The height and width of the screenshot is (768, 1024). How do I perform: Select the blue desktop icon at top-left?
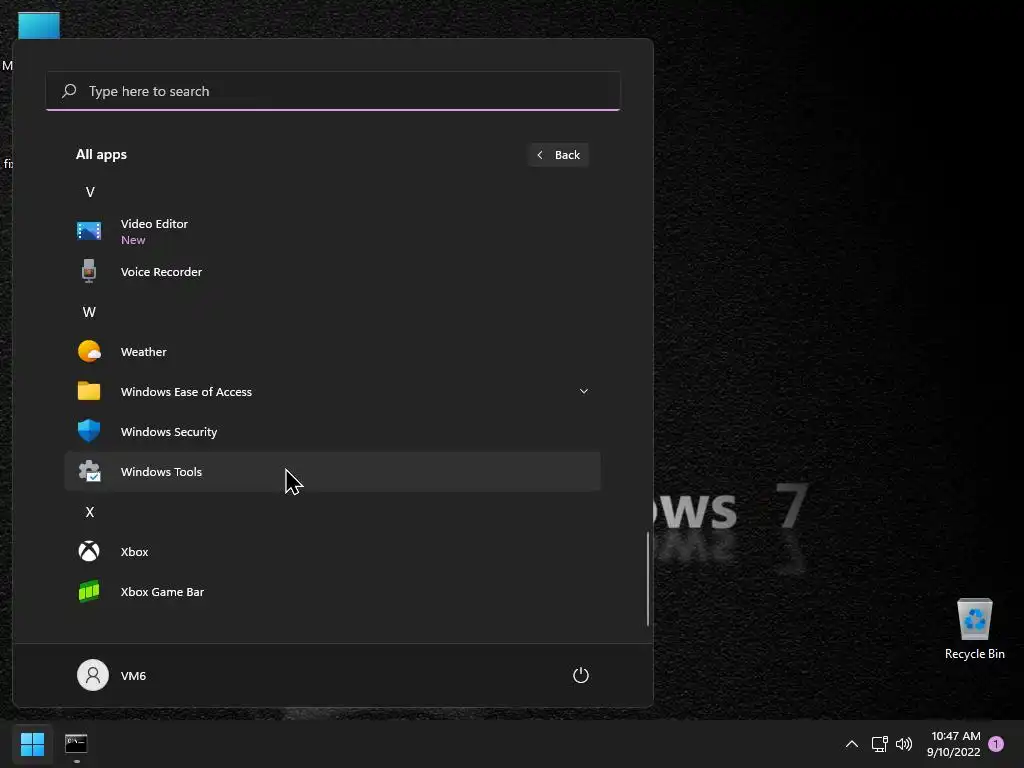click(39, 25)
